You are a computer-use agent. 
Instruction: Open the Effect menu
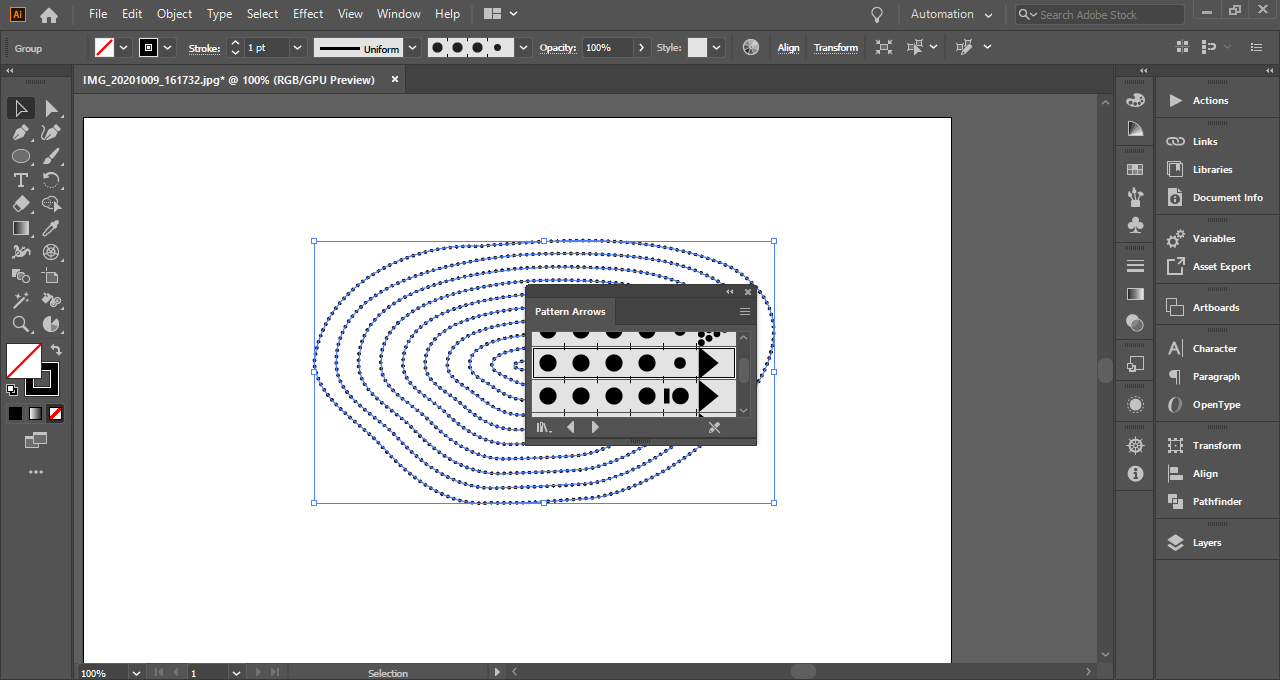click(308, 14)
